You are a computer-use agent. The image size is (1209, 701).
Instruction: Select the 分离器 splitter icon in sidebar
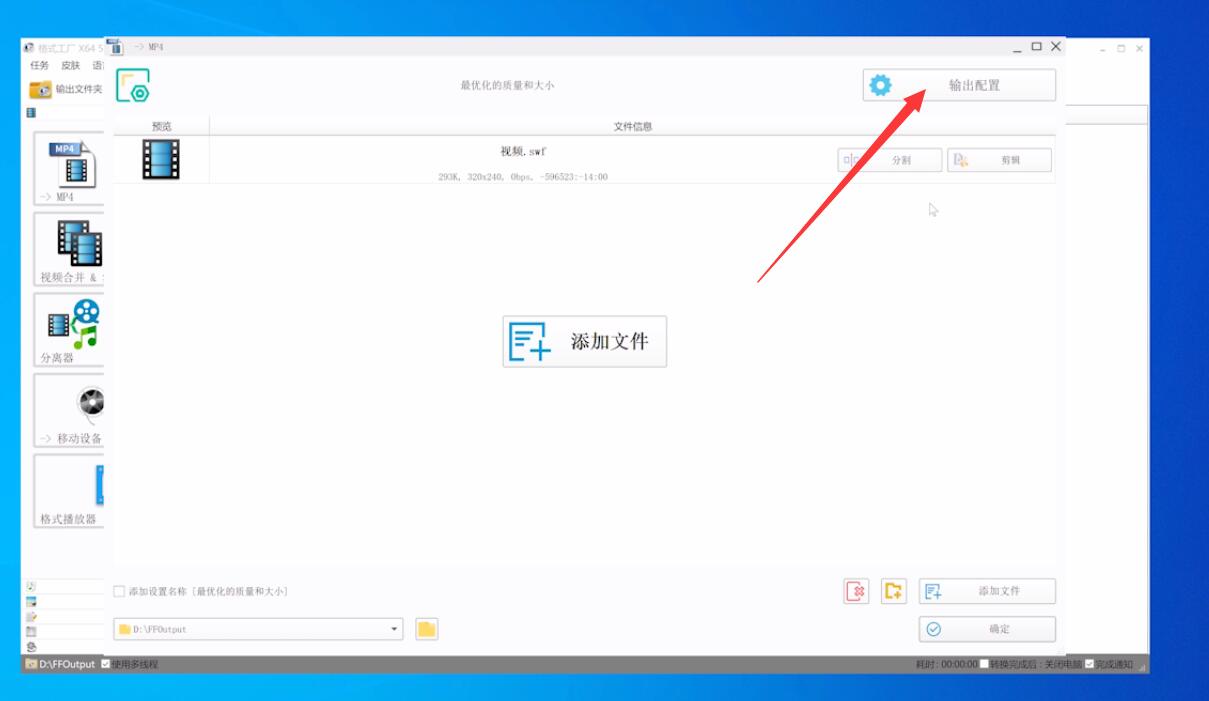point(70,330)
